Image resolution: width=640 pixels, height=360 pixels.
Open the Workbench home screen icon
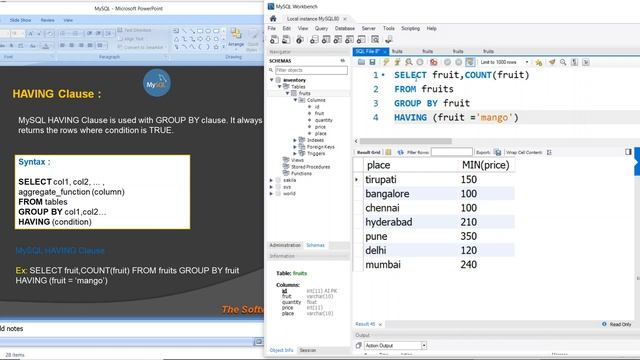coord(273,19)
